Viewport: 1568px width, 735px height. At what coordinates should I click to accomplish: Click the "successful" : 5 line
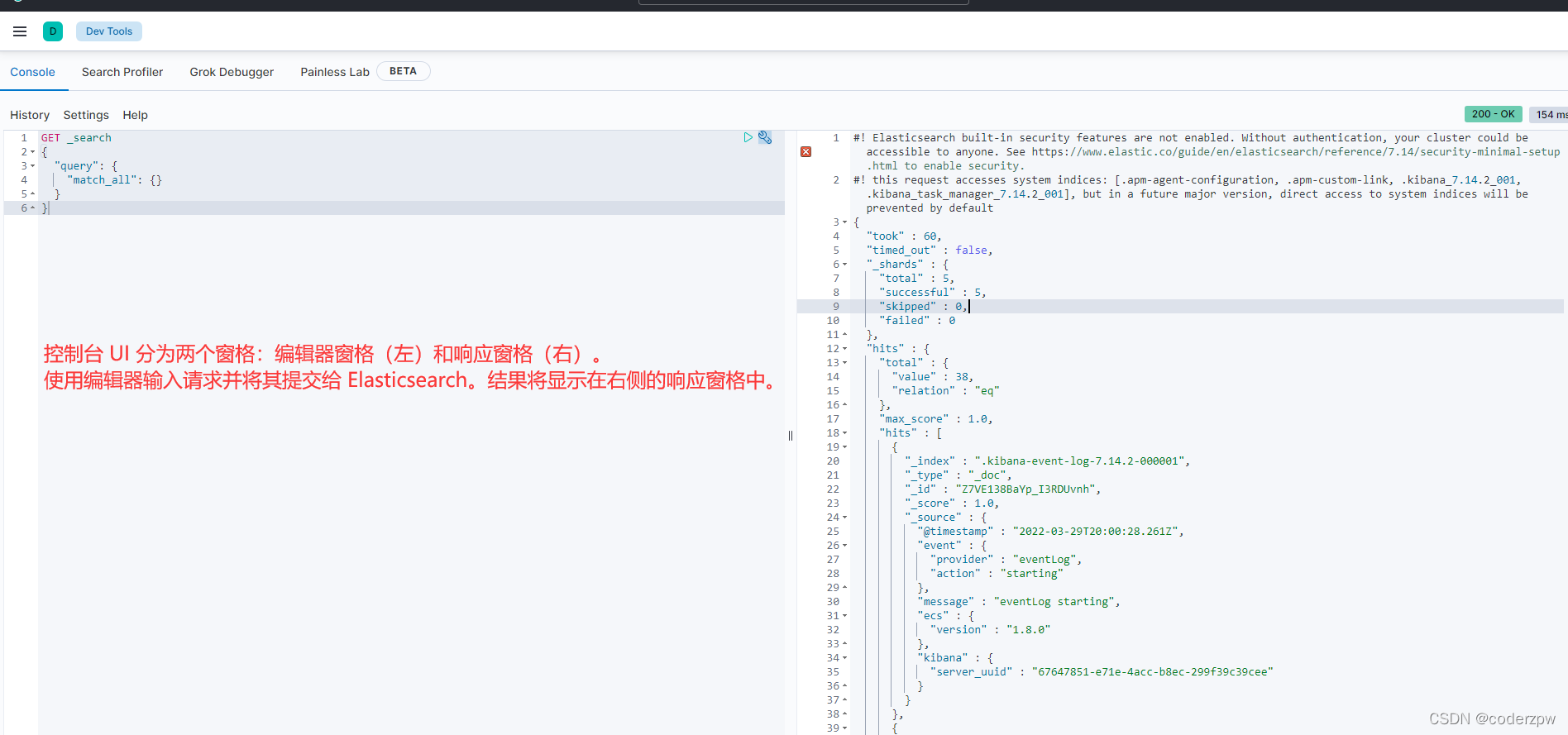(933, 293)
